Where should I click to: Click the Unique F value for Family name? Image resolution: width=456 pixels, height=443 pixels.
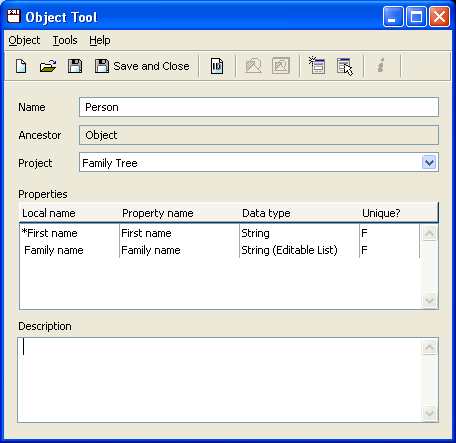tap(389, 250)
